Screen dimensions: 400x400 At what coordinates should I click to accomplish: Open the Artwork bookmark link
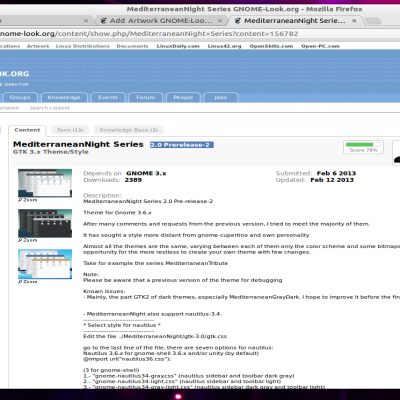click(x=38, y=46)
